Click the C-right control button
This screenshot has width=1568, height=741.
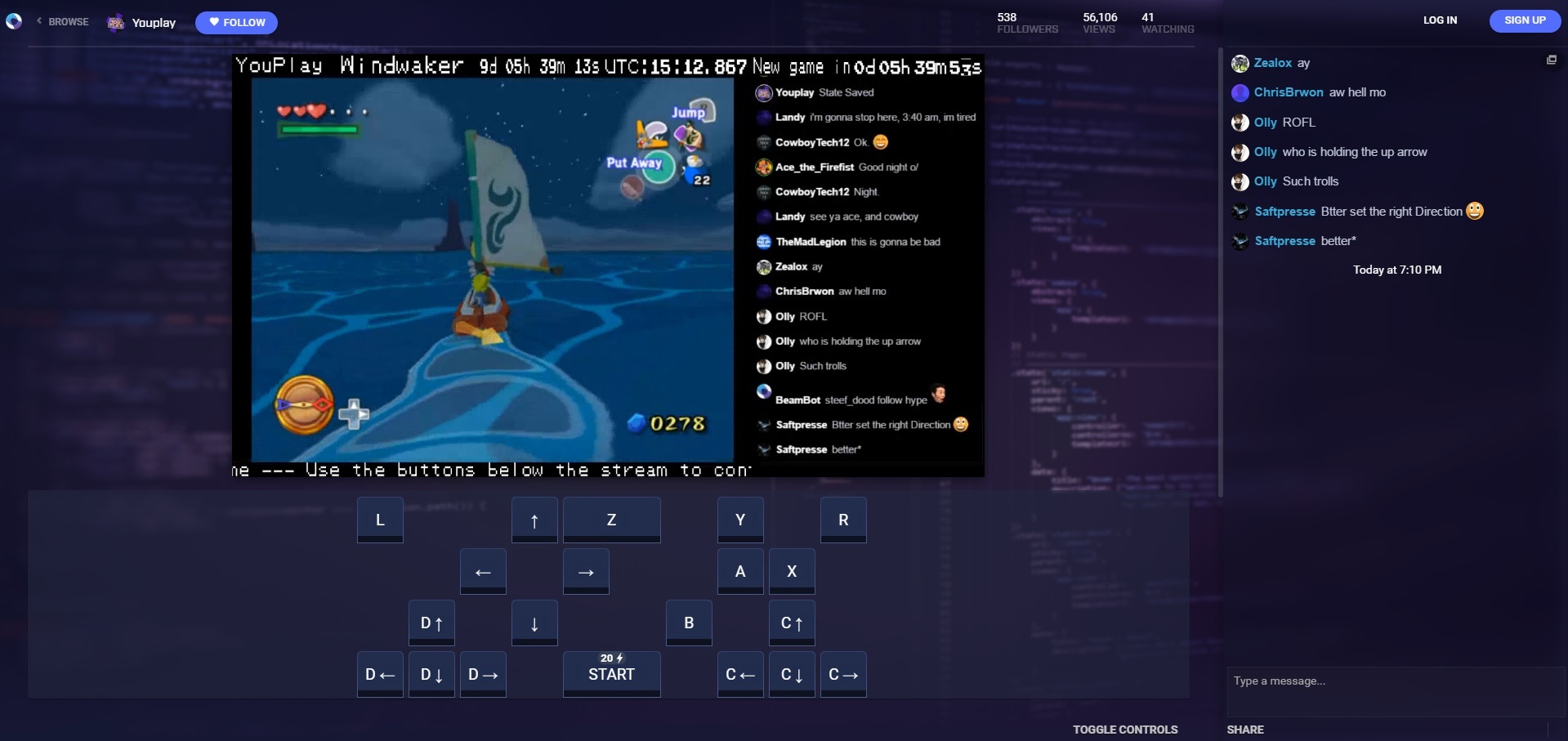(843, 674)
